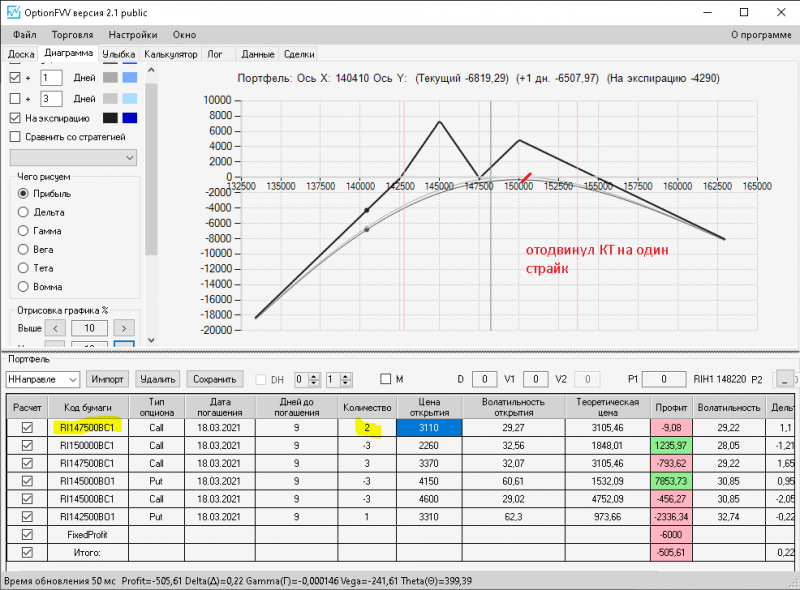Click the small button after P2
The width and height of the screenshot is (800, 590).
pyautogui.click(x=785, y=379)
